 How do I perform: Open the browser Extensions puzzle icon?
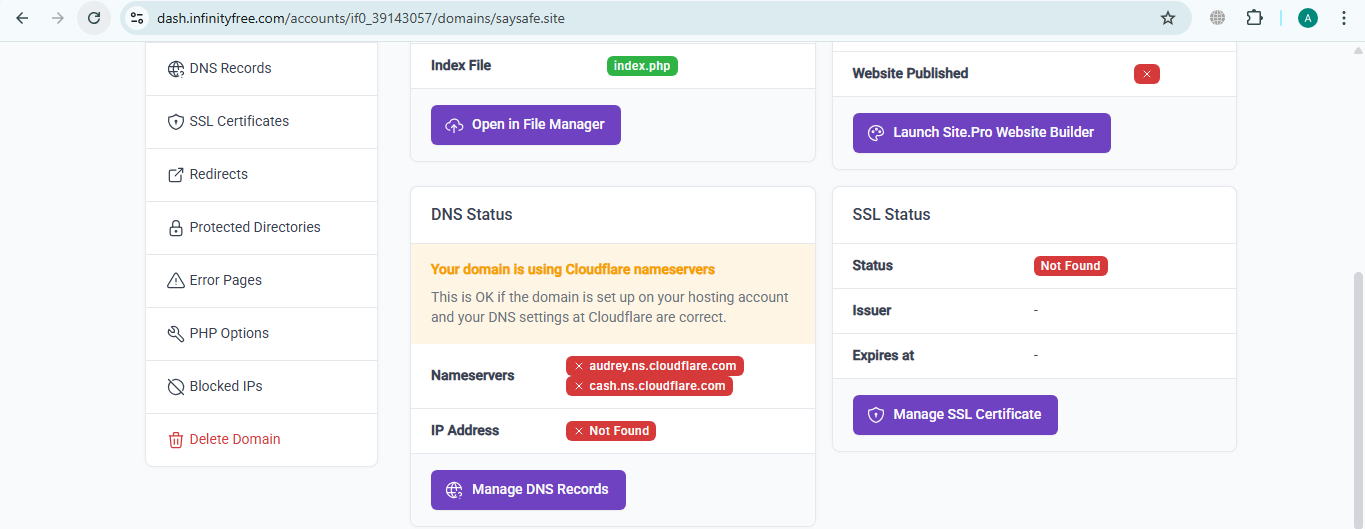click(x=1254, y=18)
